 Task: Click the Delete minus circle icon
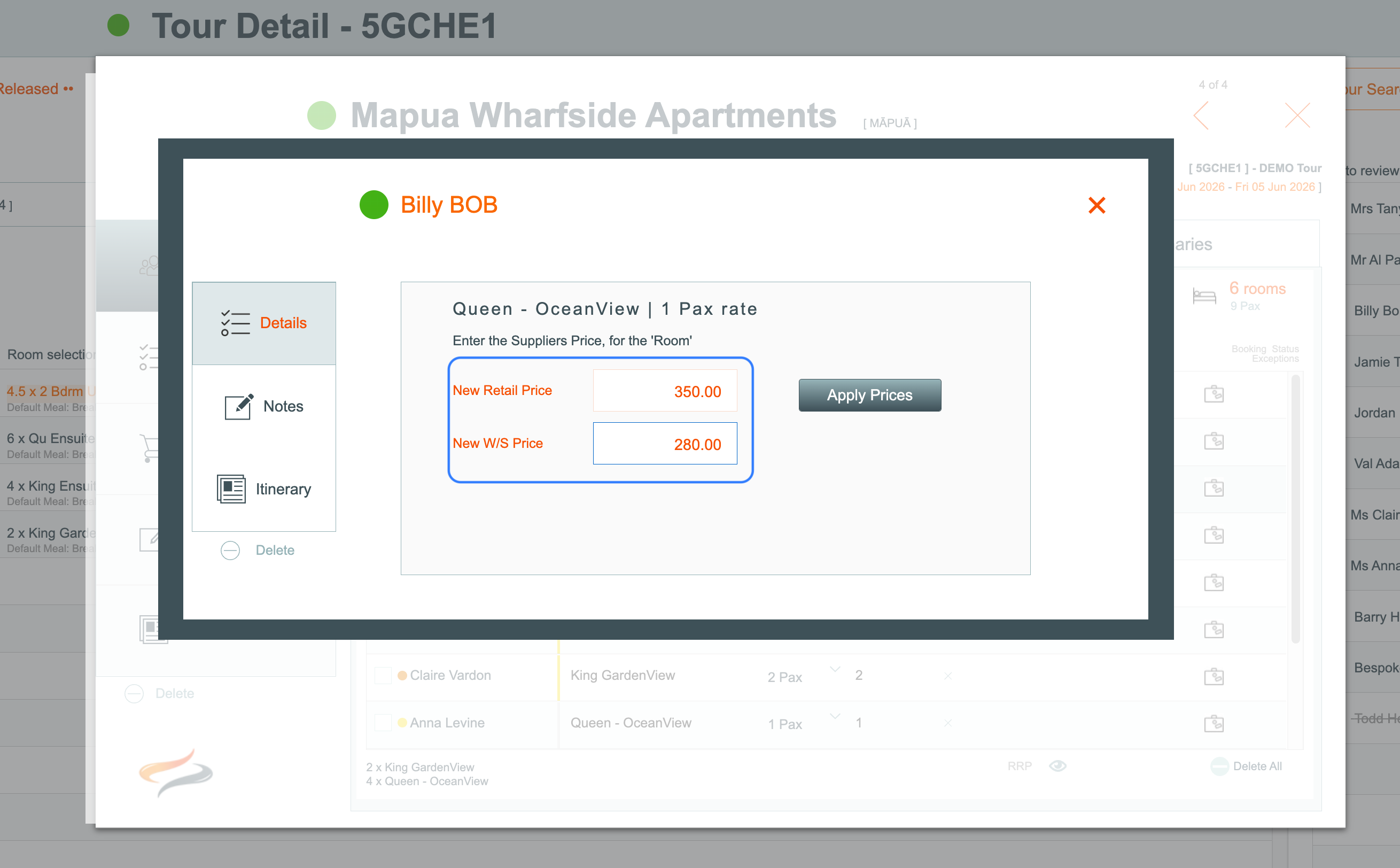(230, 550)
